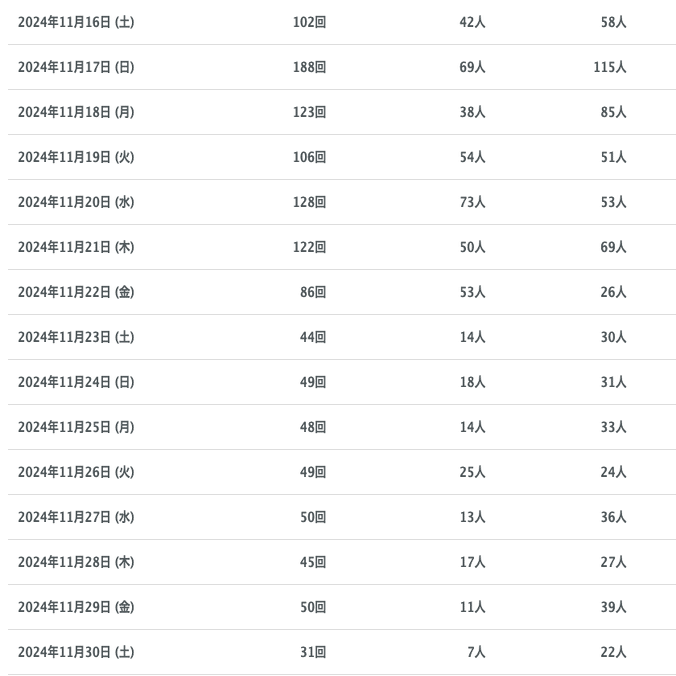The image size is (676, 676).
Task: Select the 106回 cell for November 19
Action: (309, 157)
